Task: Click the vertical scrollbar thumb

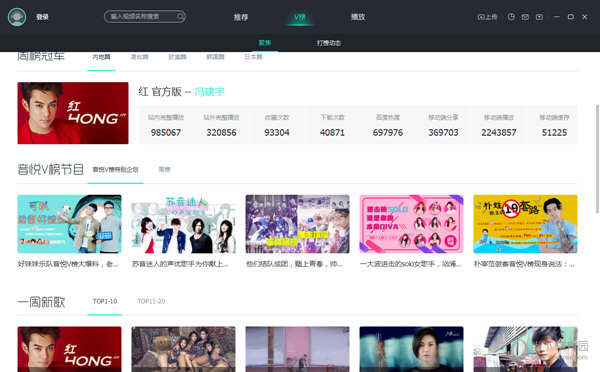Action: (597, 158)
